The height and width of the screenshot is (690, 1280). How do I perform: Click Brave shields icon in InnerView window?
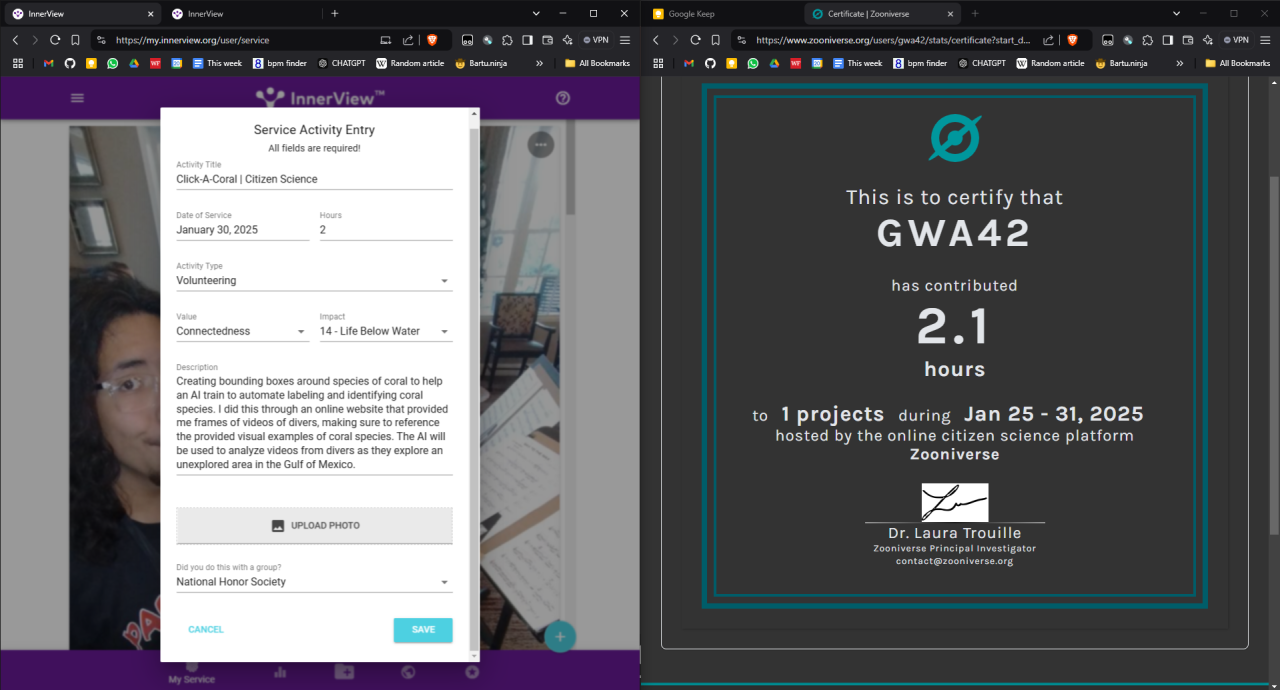click(x=433, y=40)
